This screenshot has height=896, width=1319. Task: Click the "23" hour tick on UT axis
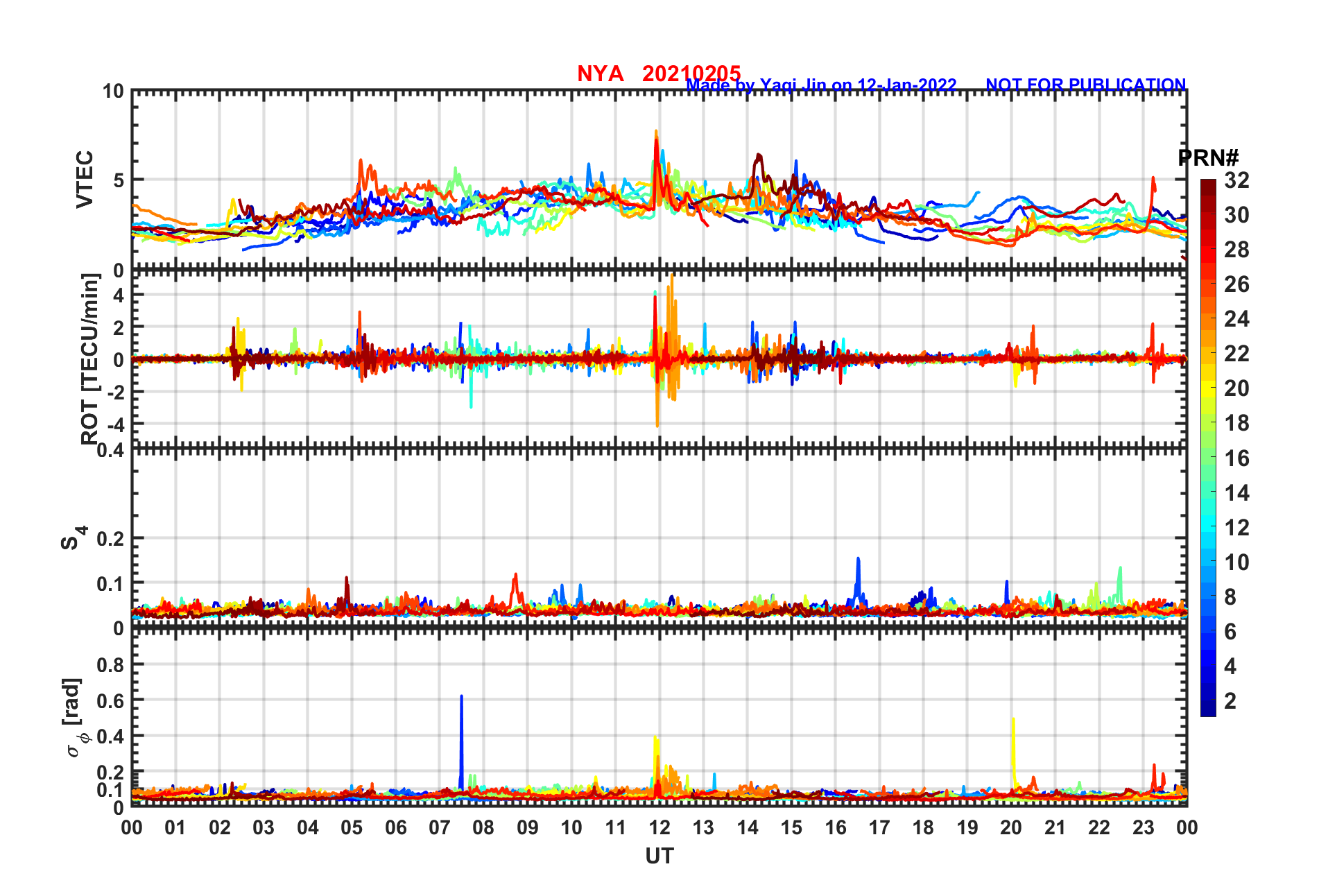click(1143, 827)
